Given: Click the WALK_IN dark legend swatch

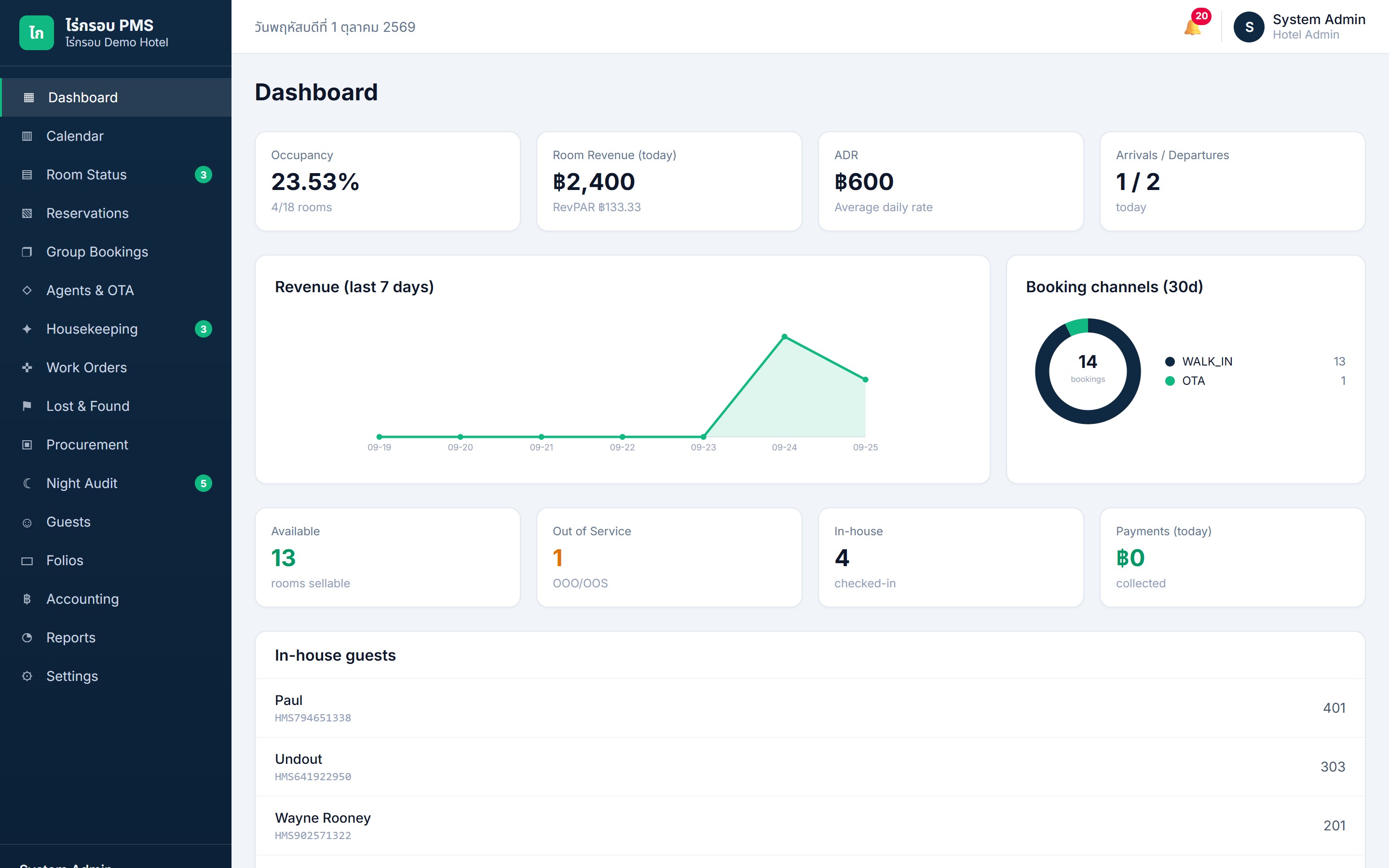Looking at the screenshot, I should (x=1170, y=362).
